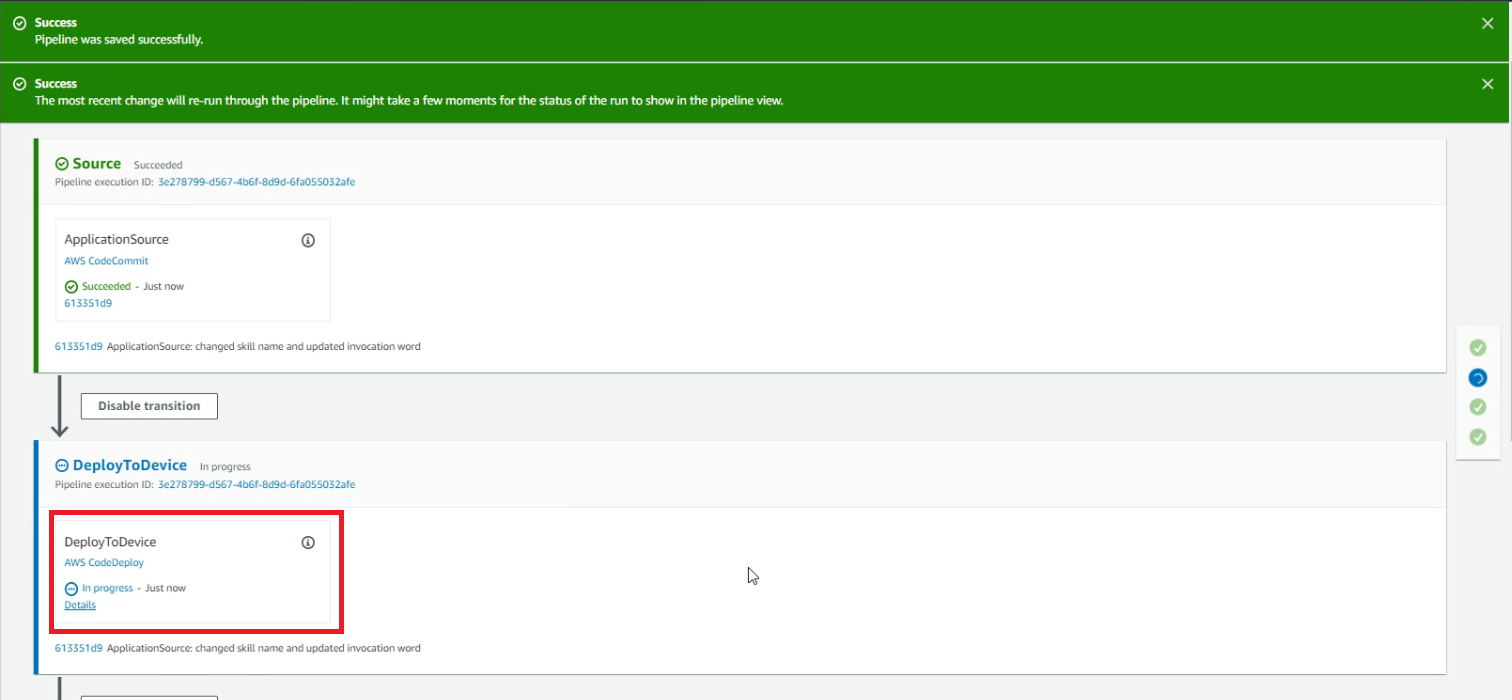1512x700 pixels.
Task: Close the 're-run through the pipeline' success banner
Action: [1487, 84]
